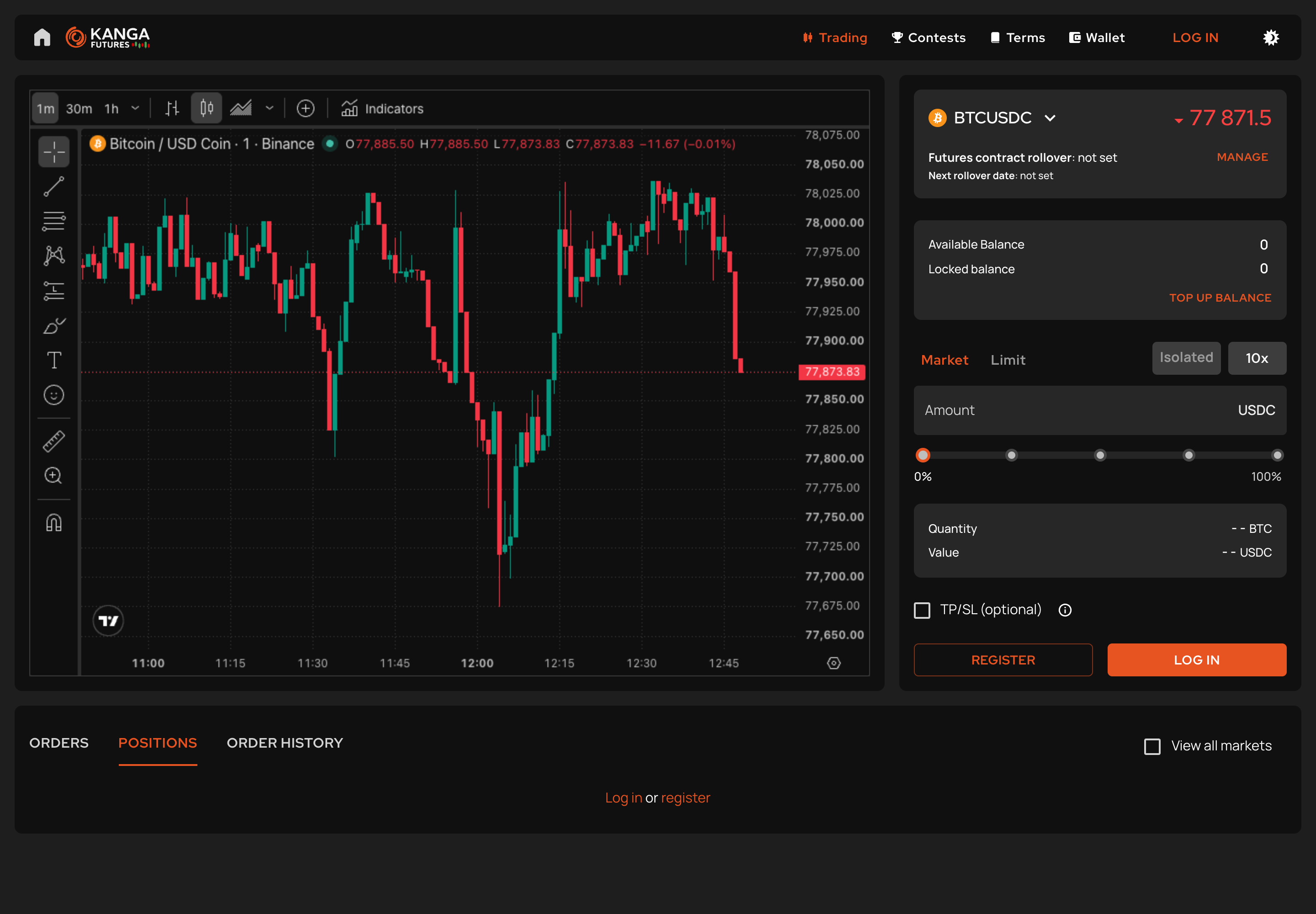Select the brush drawing tool
Screen dimensions: 1316x914
54,326
